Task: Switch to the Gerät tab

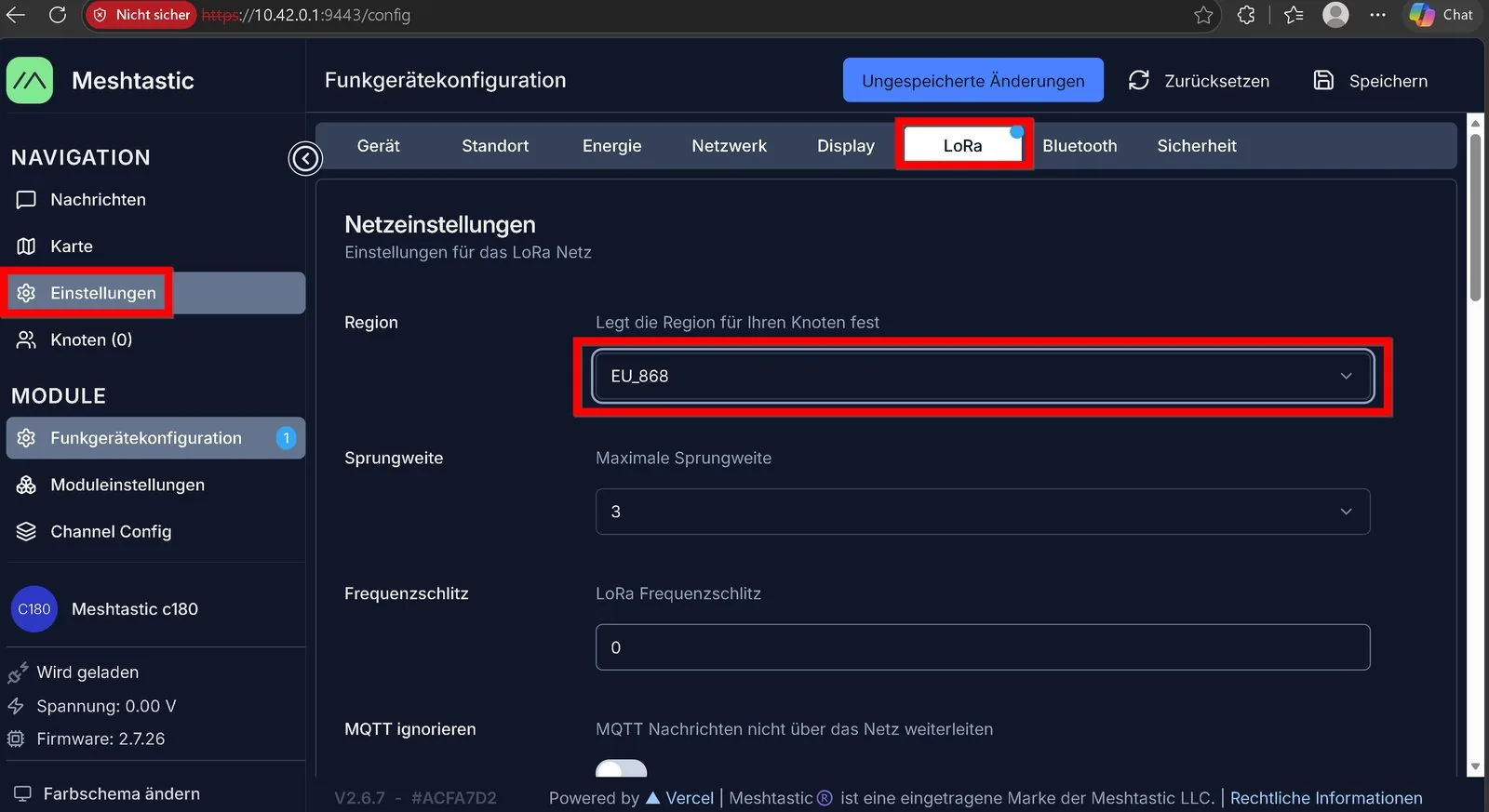Action: tap(378, 146)
